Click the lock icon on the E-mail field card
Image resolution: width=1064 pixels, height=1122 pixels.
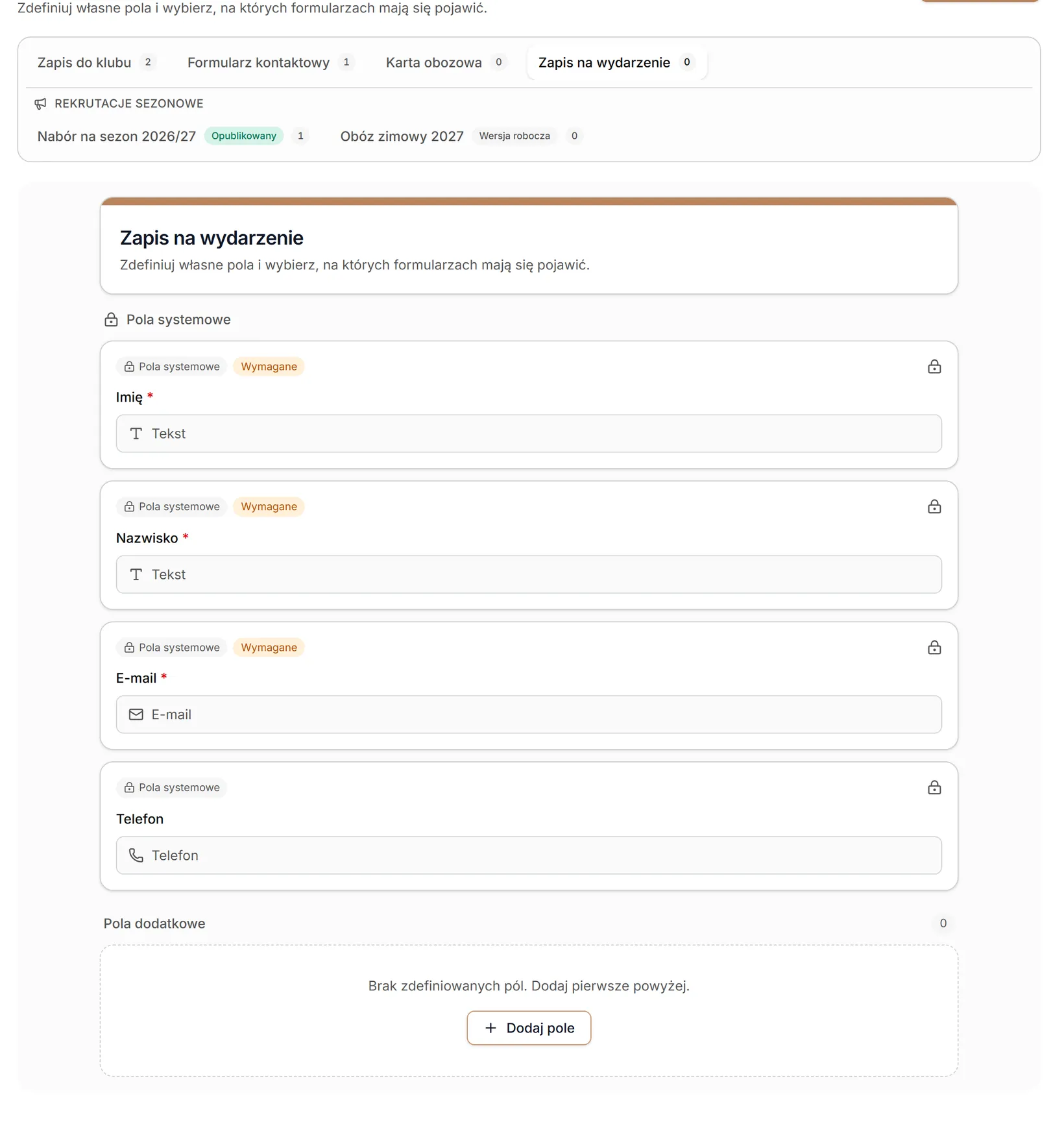coord(934,648)
